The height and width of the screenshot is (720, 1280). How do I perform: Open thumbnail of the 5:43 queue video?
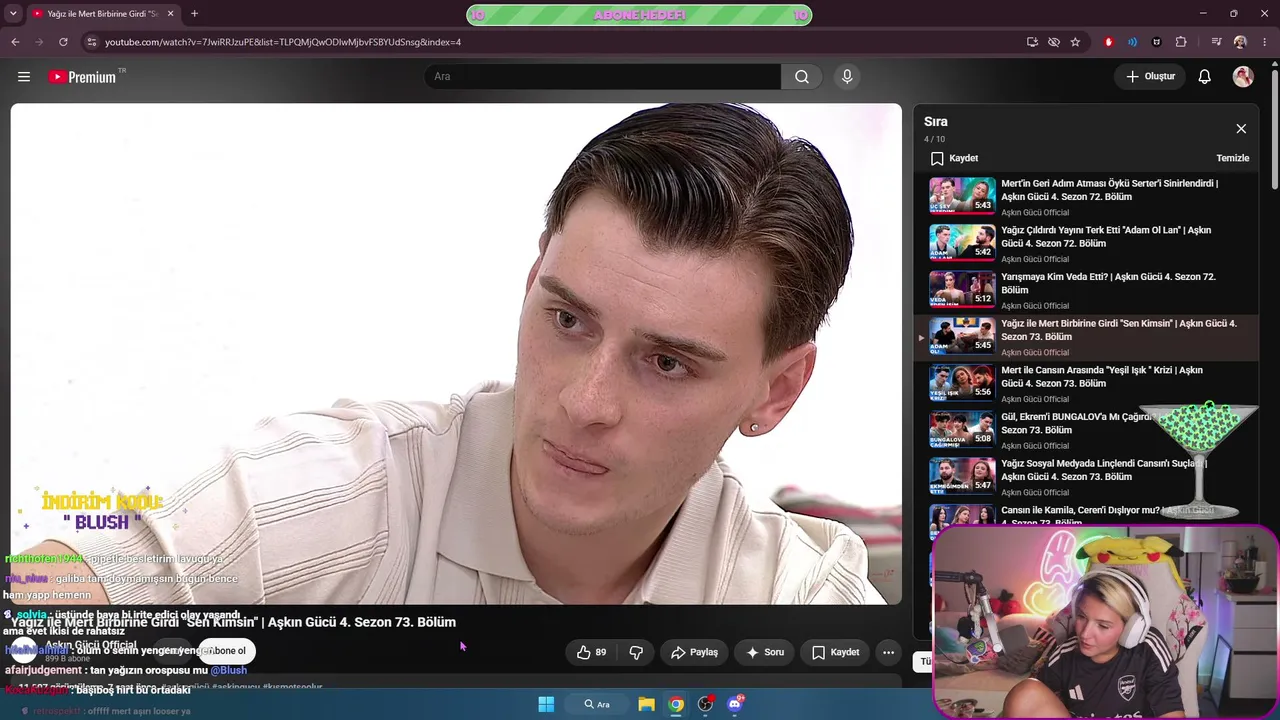coord(962,196)
